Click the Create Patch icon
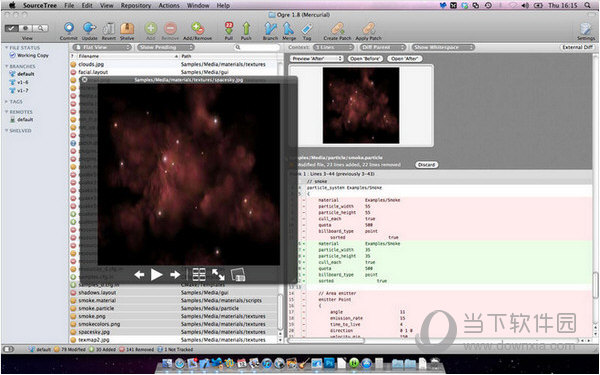 click(338, 28)
